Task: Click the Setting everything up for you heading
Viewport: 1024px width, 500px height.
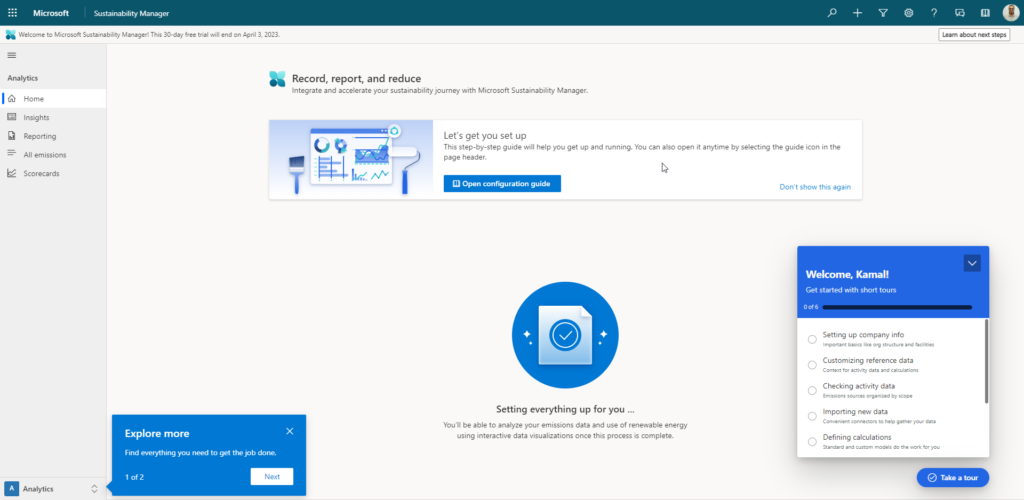Action: point(565,410)
